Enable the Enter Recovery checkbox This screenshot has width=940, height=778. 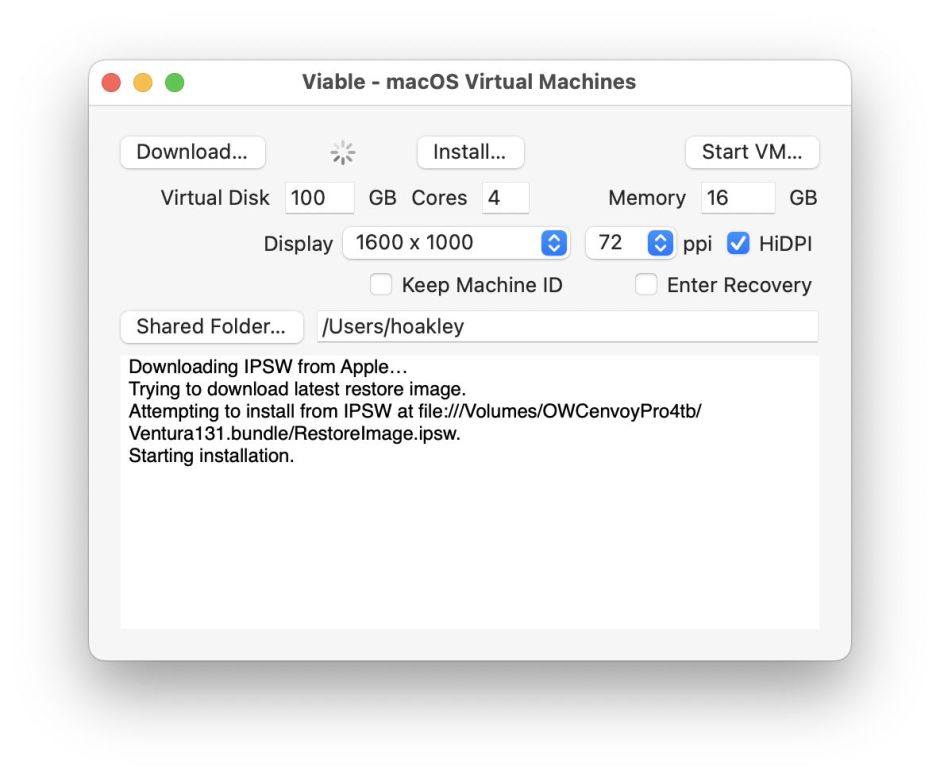pyautogui.click(x=647, y=285)
